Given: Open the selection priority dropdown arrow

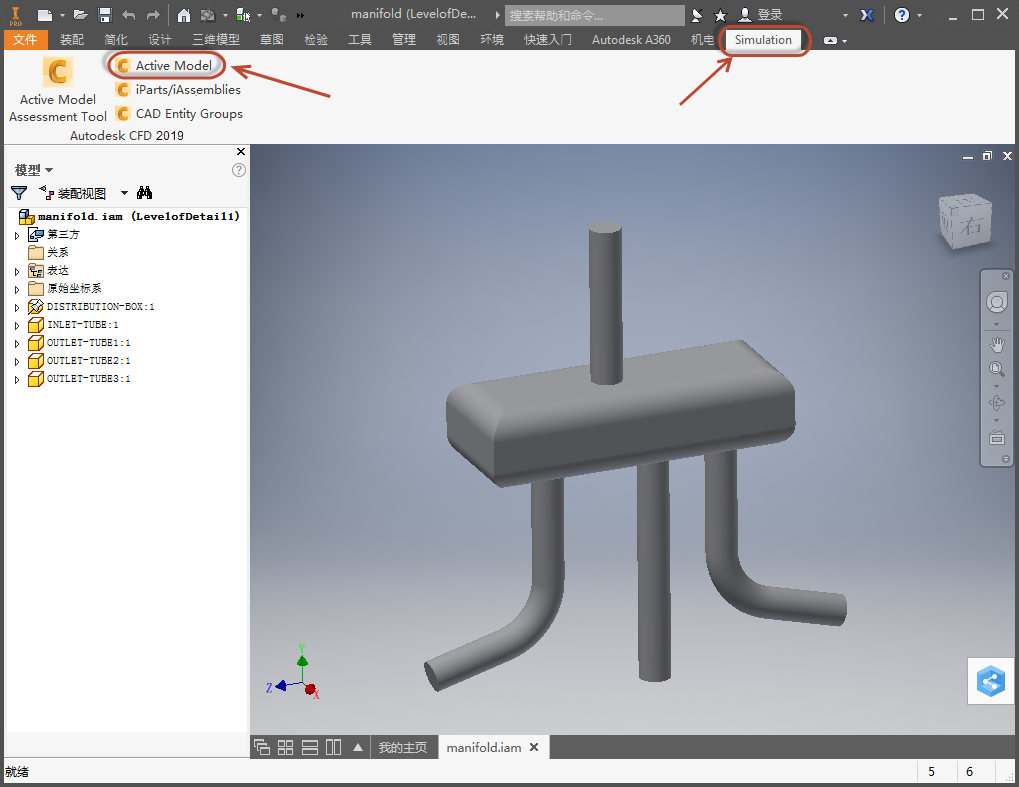Looking at the screenshot, I should [x=259, y=15].
